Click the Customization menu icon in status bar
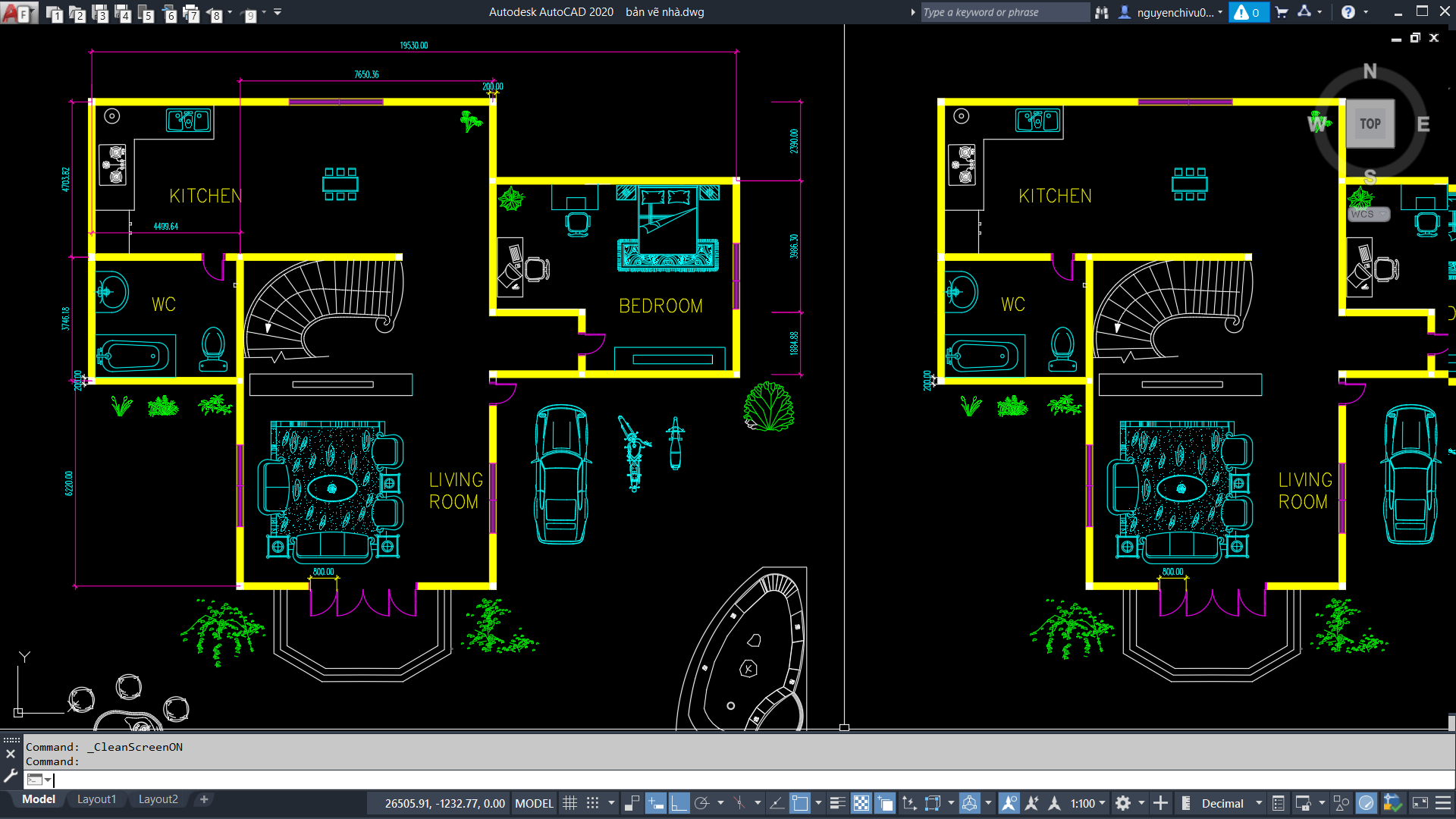 coord(1443,803)
